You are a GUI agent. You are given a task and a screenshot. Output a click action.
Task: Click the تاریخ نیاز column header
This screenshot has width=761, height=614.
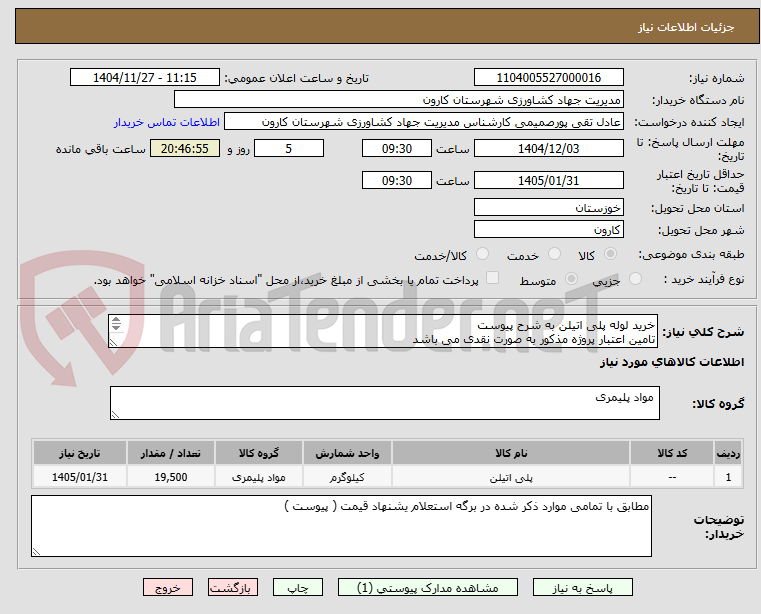[x=80, y=453]
